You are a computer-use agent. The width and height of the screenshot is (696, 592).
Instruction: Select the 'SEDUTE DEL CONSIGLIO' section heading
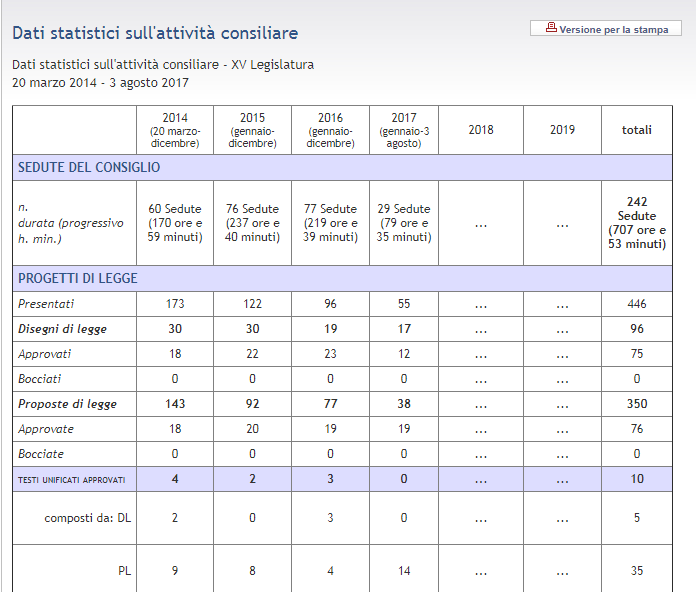[89, 167]
